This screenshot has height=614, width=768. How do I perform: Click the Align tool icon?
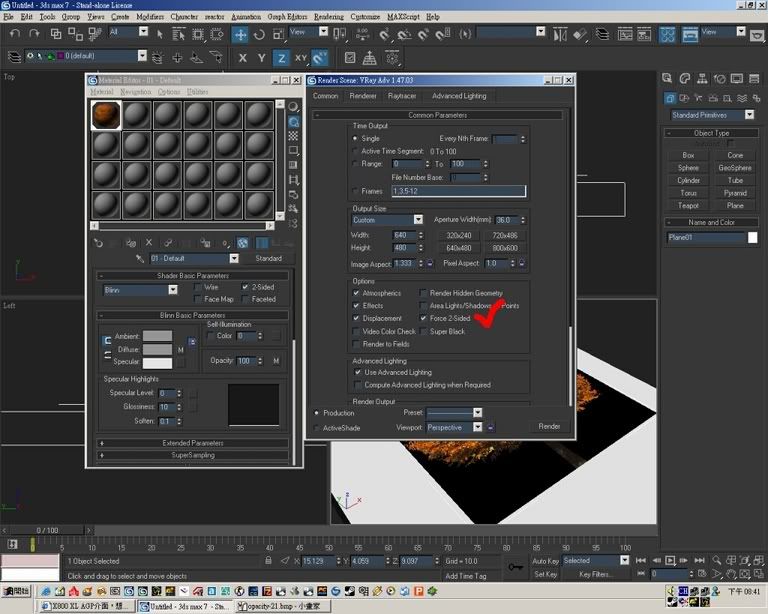coord(580,34)
